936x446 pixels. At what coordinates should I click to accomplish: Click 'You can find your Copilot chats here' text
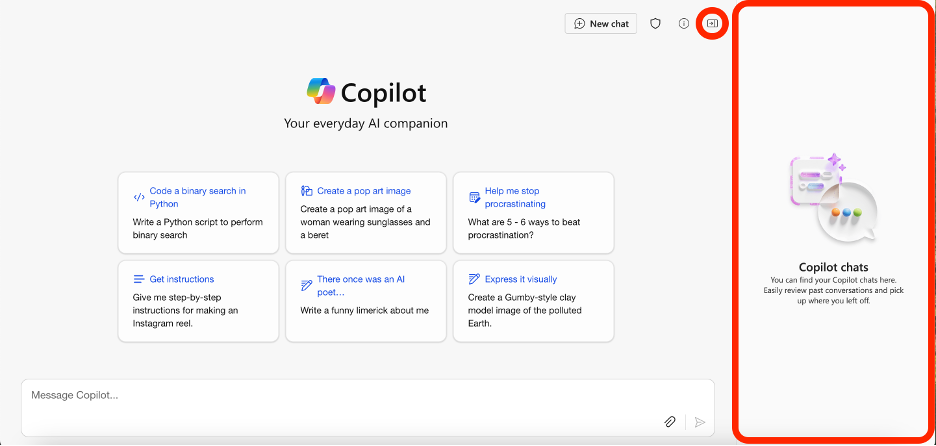(x=833, y=279)
